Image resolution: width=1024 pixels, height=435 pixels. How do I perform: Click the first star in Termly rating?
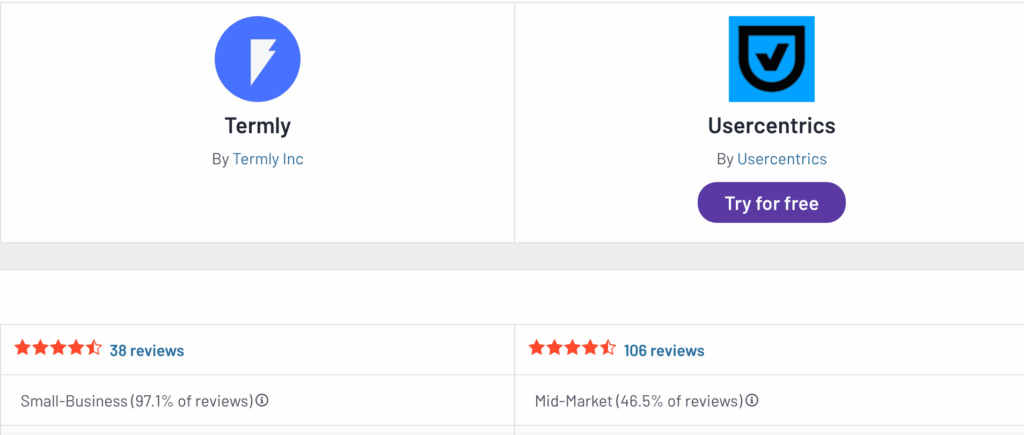22,347
